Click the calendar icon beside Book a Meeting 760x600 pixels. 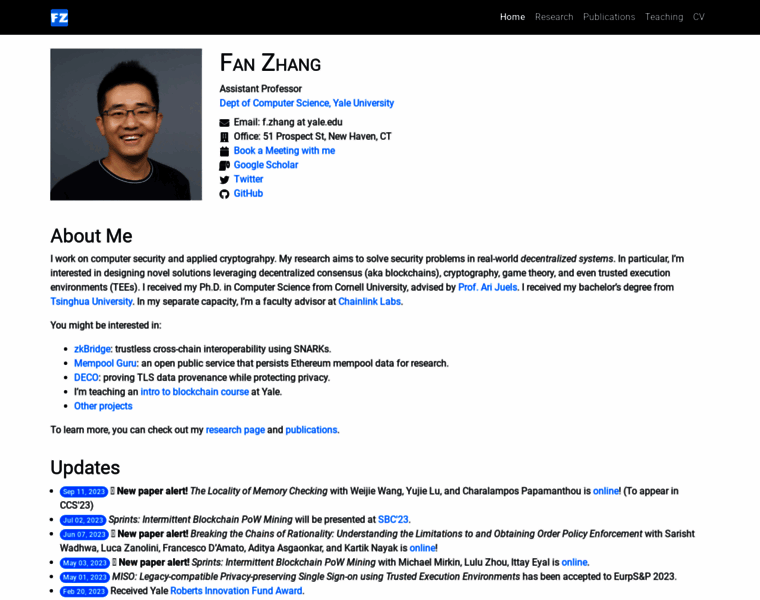pyautogui.click(x=224, y=151)
